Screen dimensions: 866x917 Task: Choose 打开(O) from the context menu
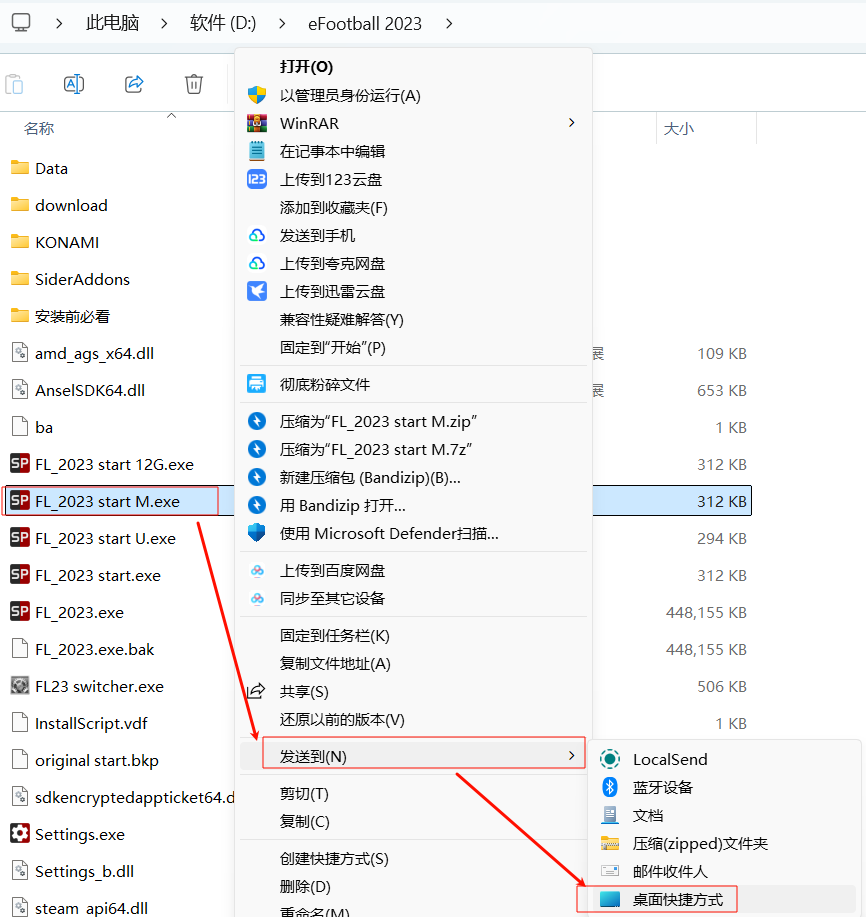coord(306,67)
